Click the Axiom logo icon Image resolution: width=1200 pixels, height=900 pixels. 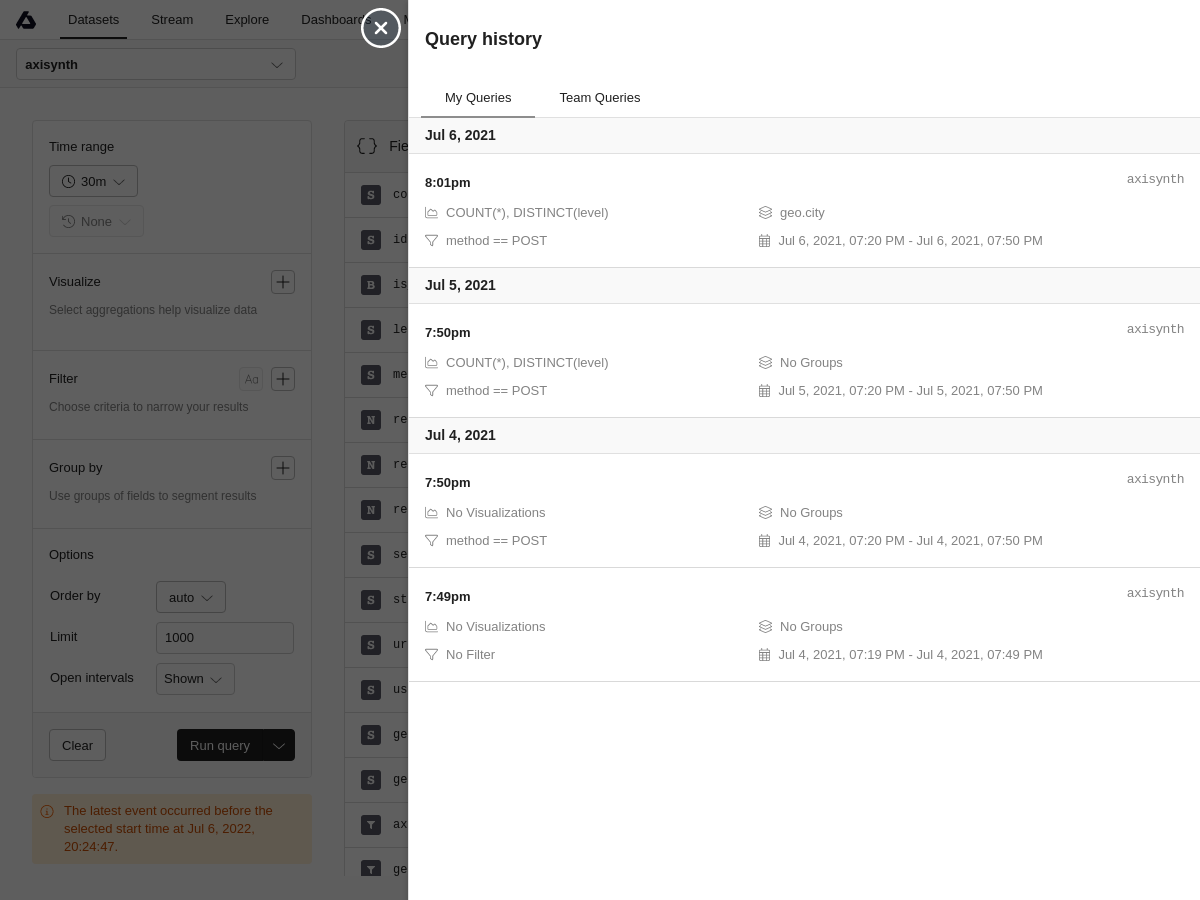(26, 20)
